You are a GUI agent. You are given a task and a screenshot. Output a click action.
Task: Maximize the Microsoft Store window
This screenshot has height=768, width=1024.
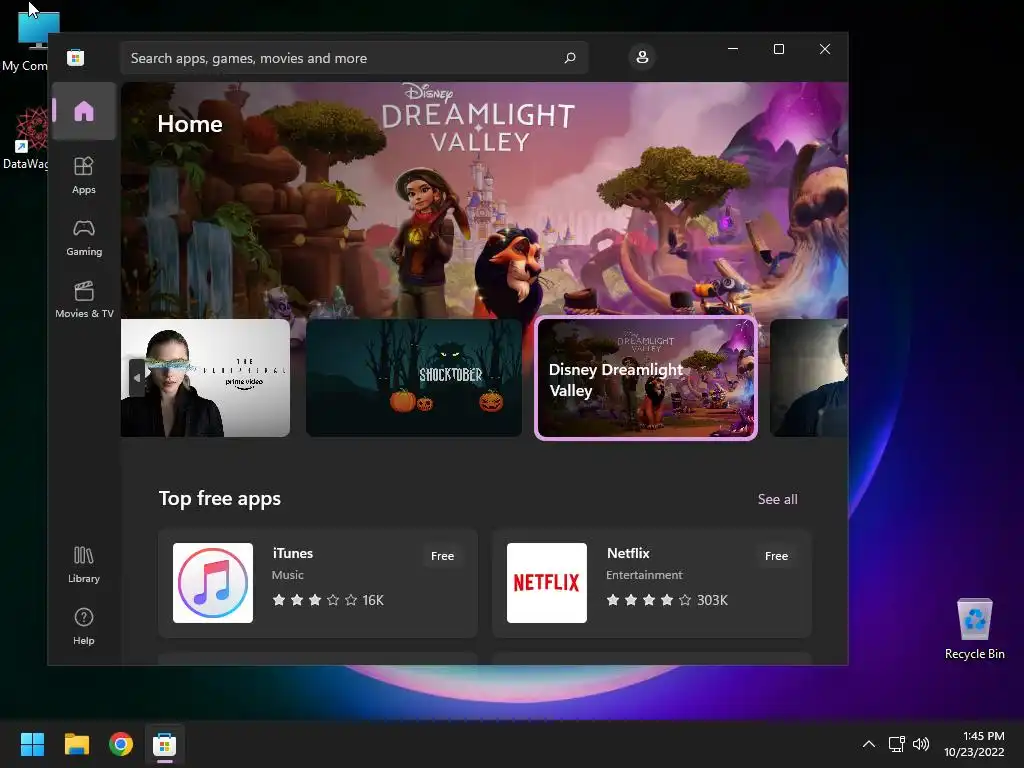(778, 49)
